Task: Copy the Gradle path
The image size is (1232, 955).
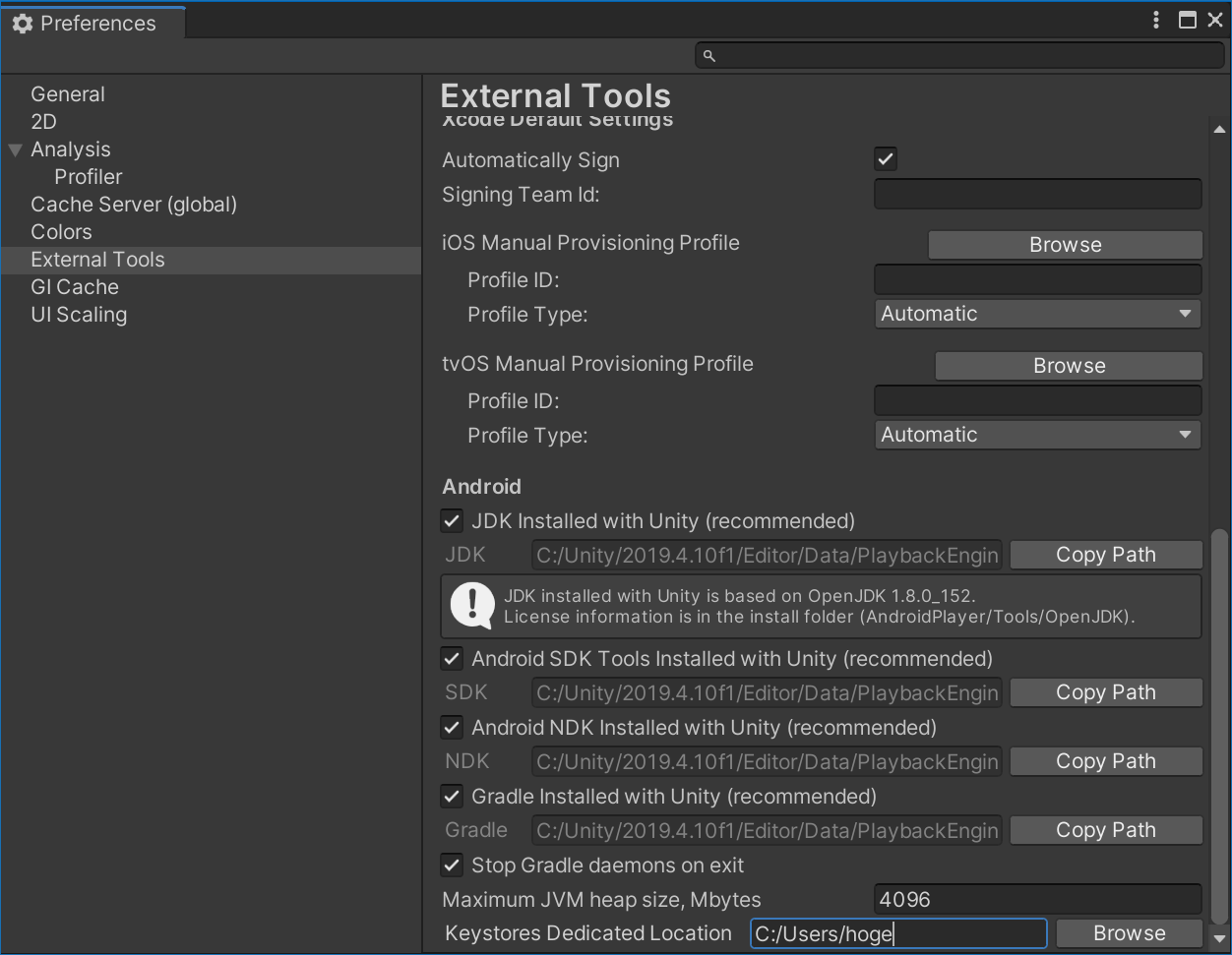Action: [1105, 830]
